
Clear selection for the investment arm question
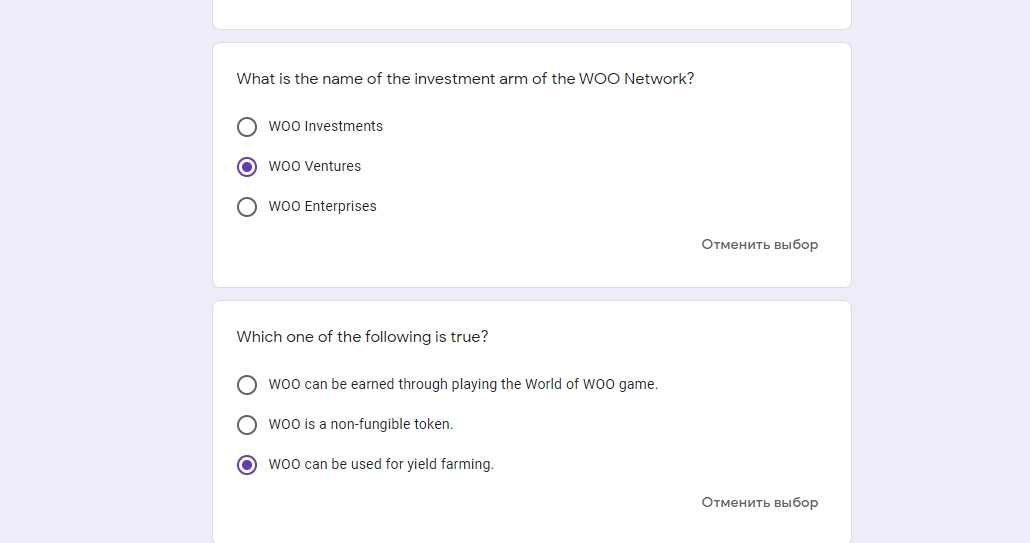tap(759, 245)
